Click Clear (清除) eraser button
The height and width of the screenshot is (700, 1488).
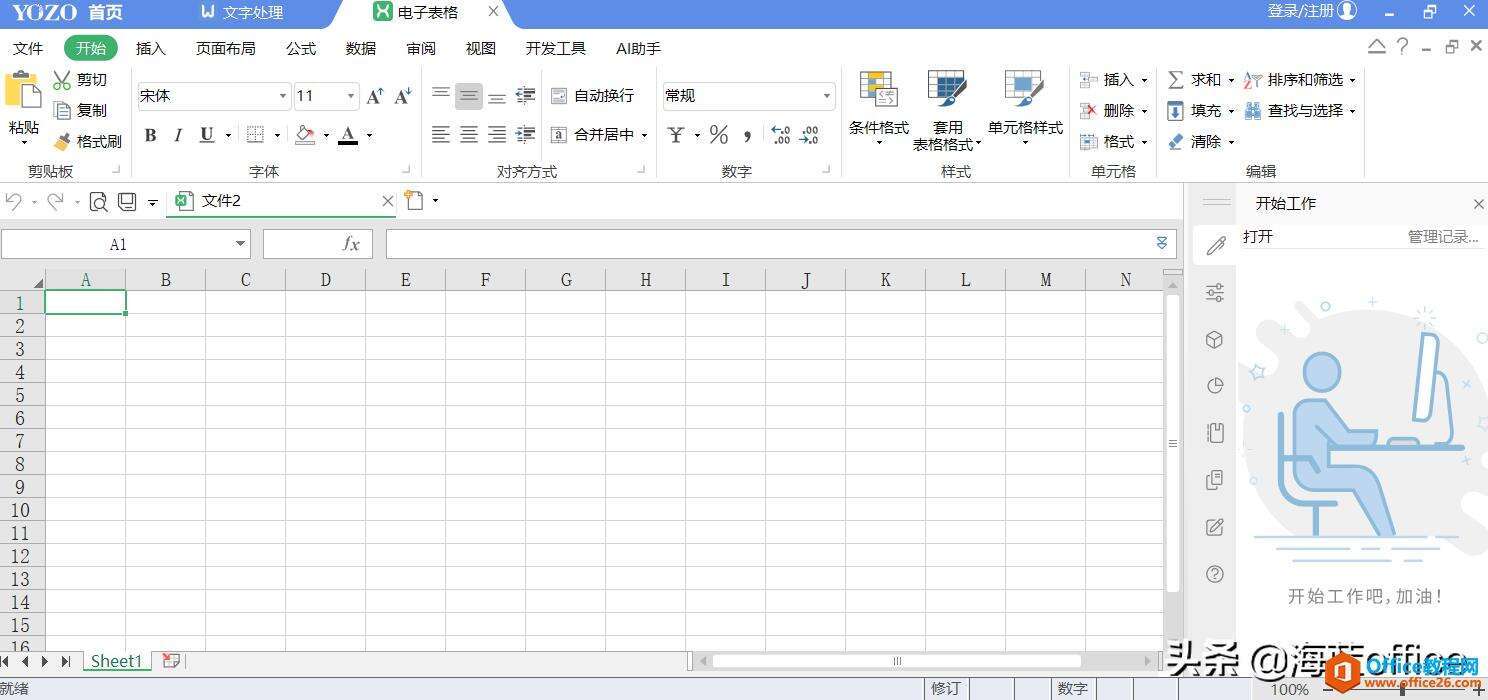[1200, 142]
